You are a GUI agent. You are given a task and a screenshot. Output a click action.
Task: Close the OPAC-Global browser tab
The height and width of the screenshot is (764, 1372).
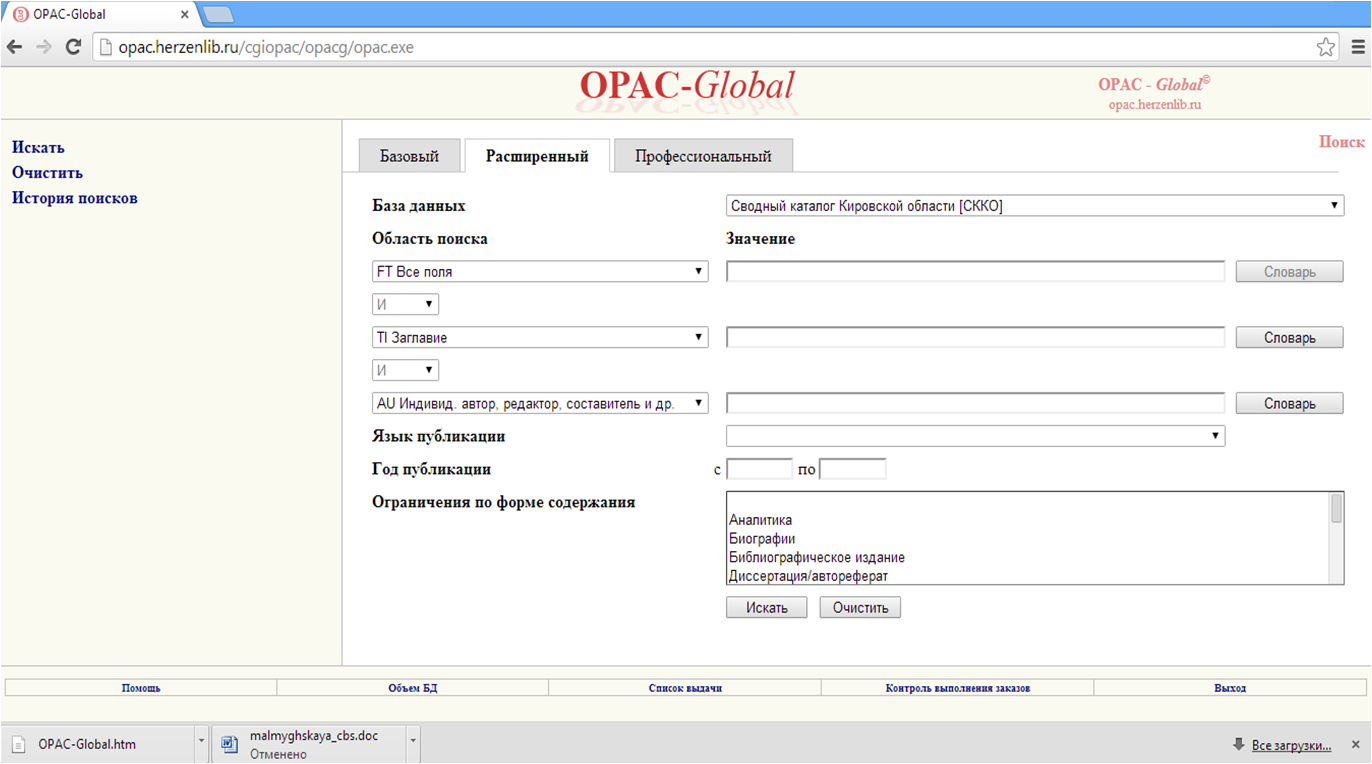point(185,15)
